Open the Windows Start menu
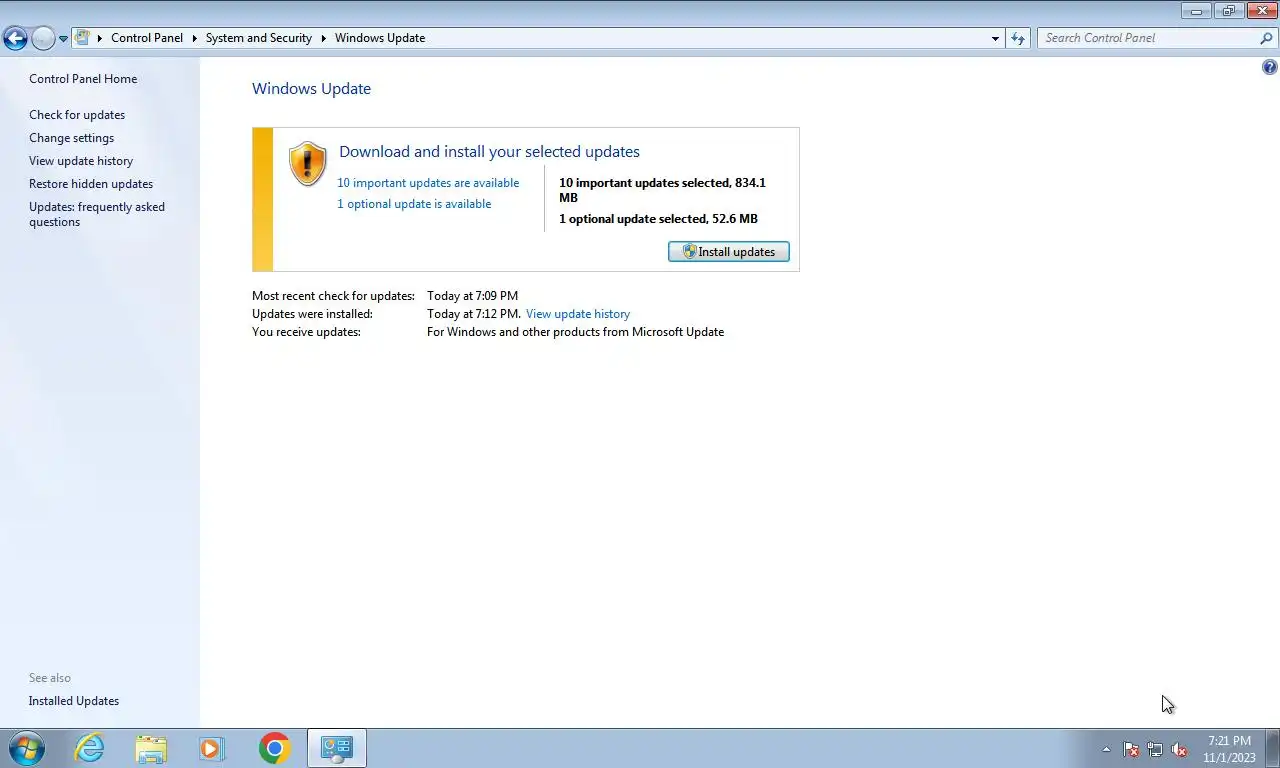The height and width of the screenshot is (768, 1280). (26, 748)
